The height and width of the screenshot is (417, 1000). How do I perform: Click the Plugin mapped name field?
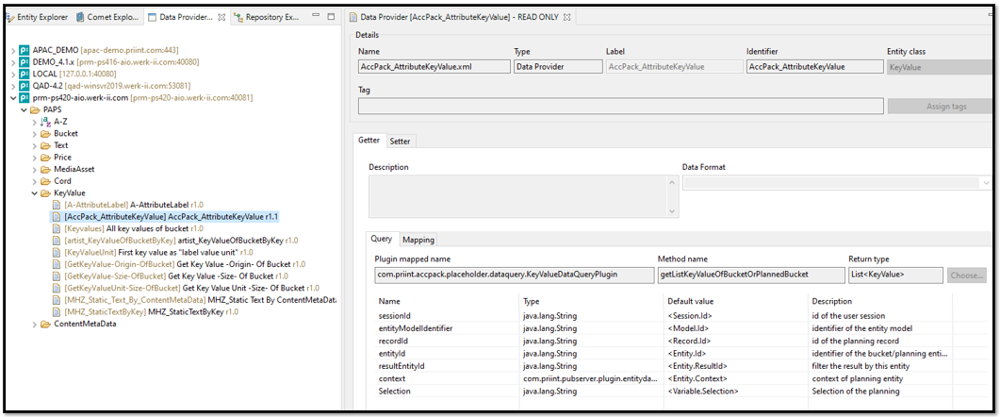point(515,275)
